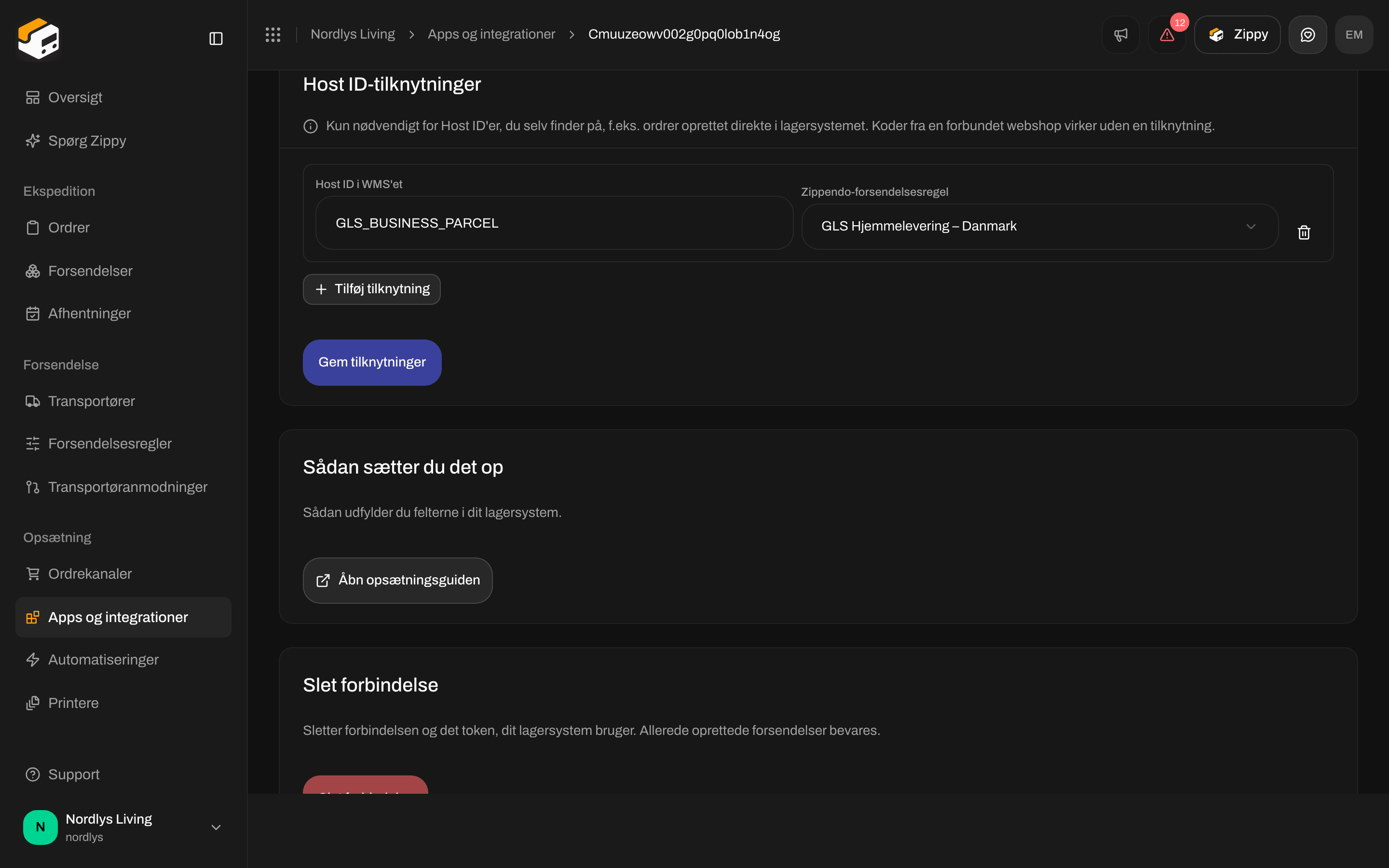Viewport: 1389px width, 868px height.
Task: Click Tilføj tilknytning button
Action: [x=372, y=289]
